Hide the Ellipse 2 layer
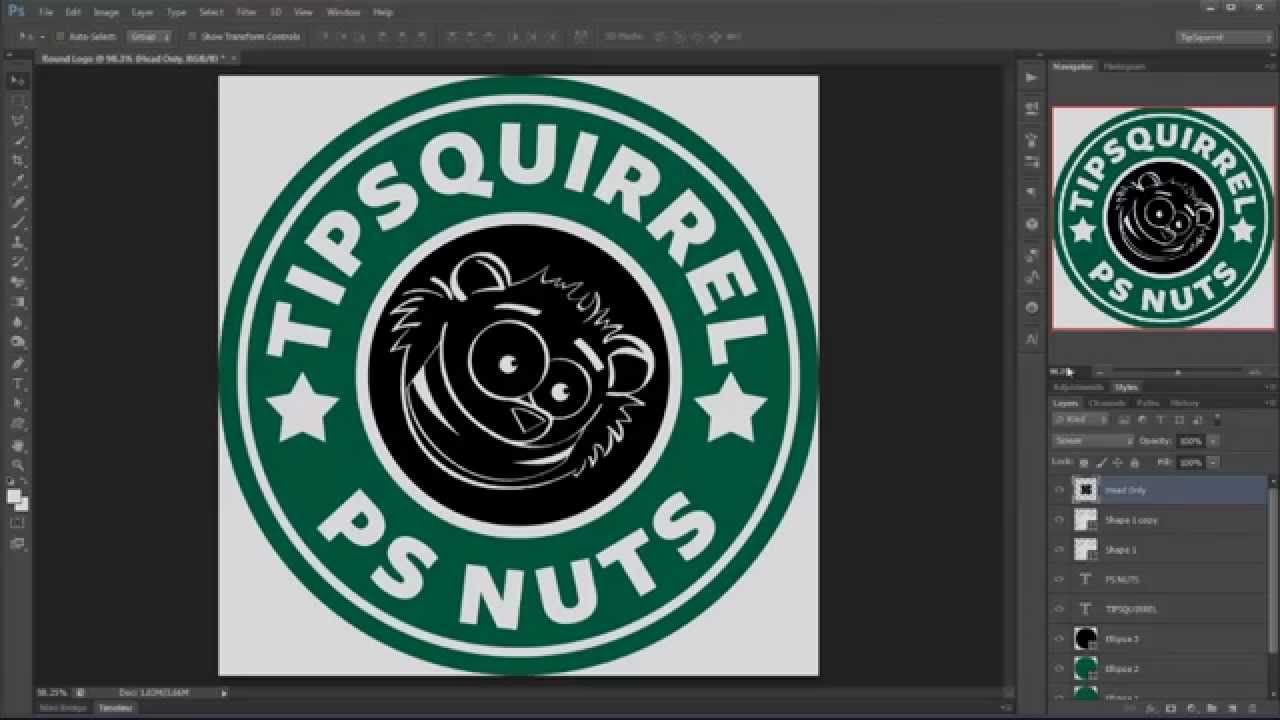This screenshot has width=1280, height=720. point(1060,668)
